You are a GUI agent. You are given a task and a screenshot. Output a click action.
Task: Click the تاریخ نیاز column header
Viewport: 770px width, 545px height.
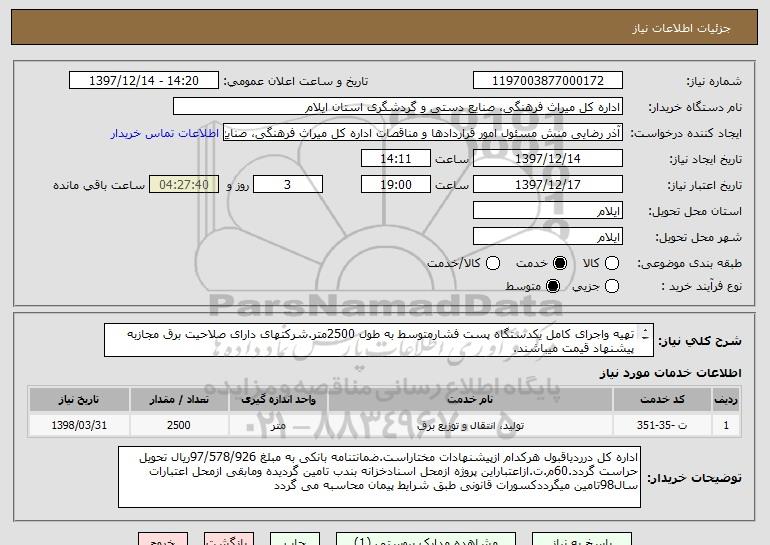pos(79,400)
